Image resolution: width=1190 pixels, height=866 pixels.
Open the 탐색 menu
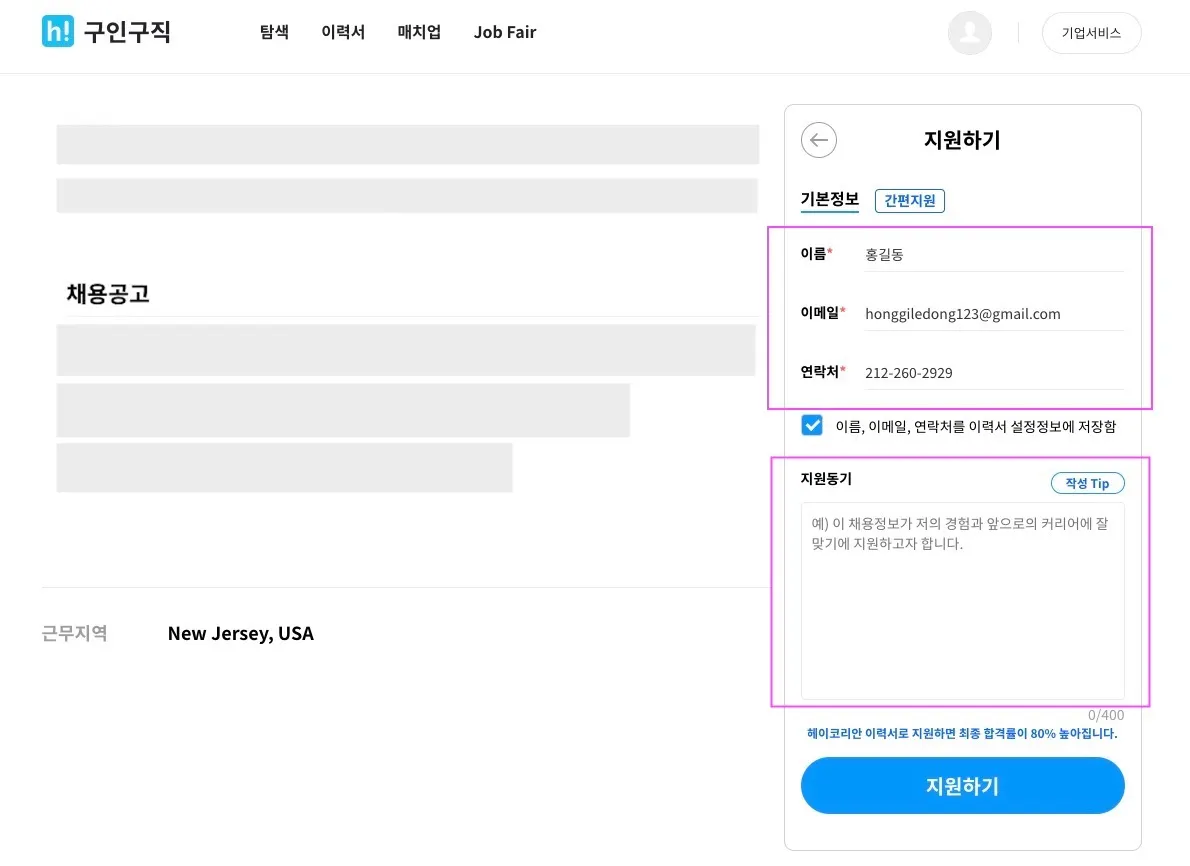(x=274, y=32)
